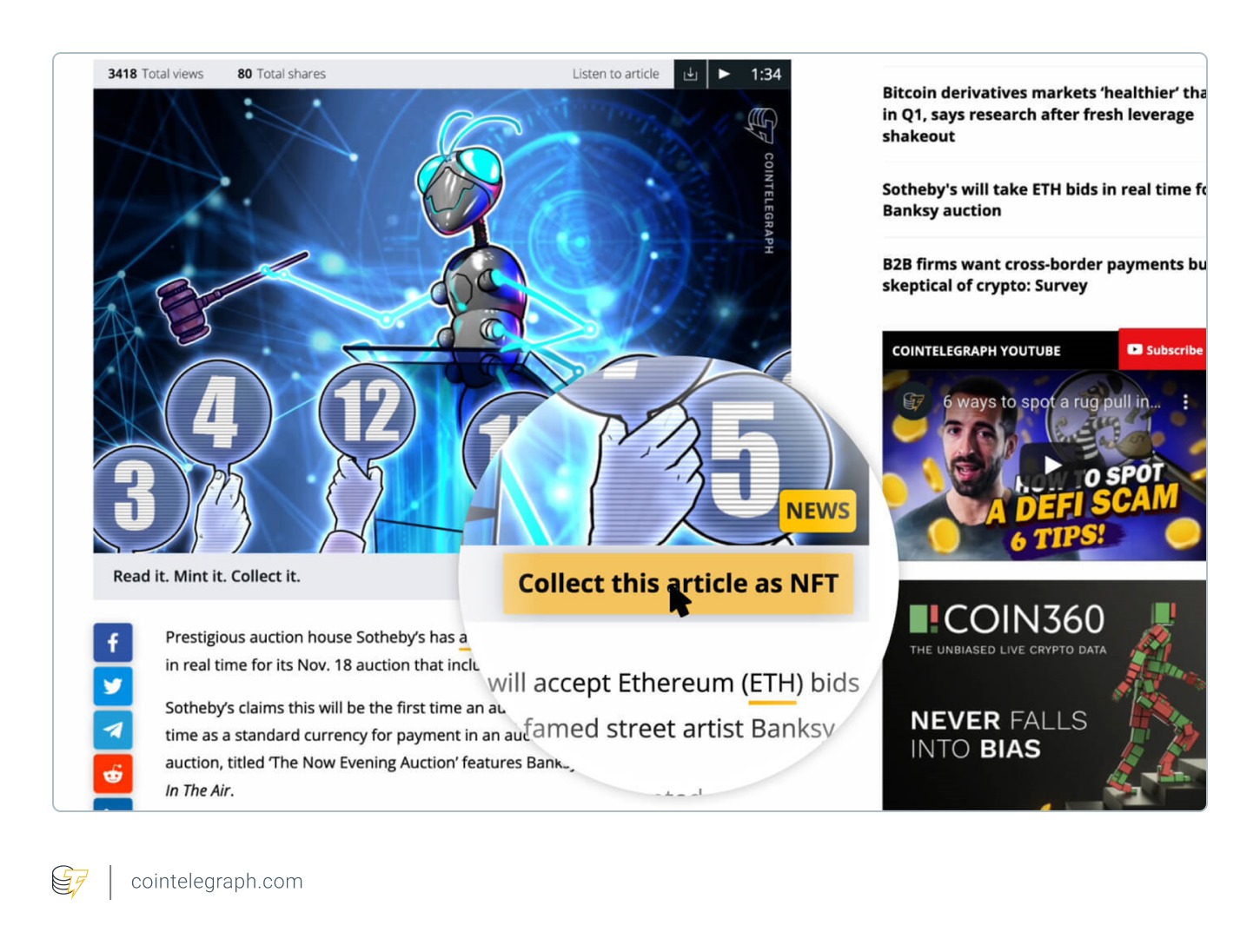The height and width of the screenshot is (952, 1260).
Task: Open the COIN360 advertisement banner
Action: coord(1043,695)
